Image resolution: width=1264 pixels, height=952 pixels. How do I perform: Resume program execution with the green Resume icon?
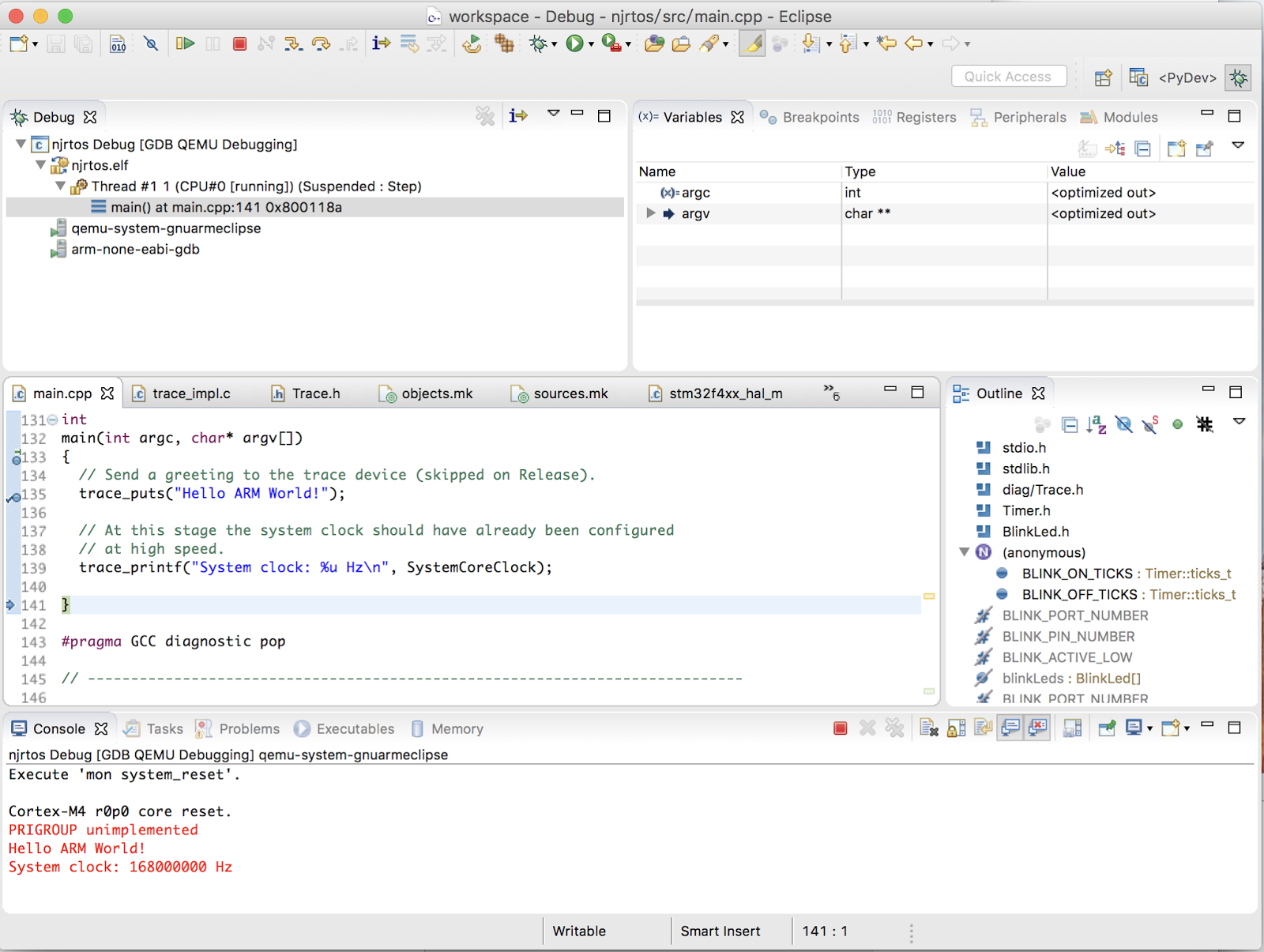(186, 43)
